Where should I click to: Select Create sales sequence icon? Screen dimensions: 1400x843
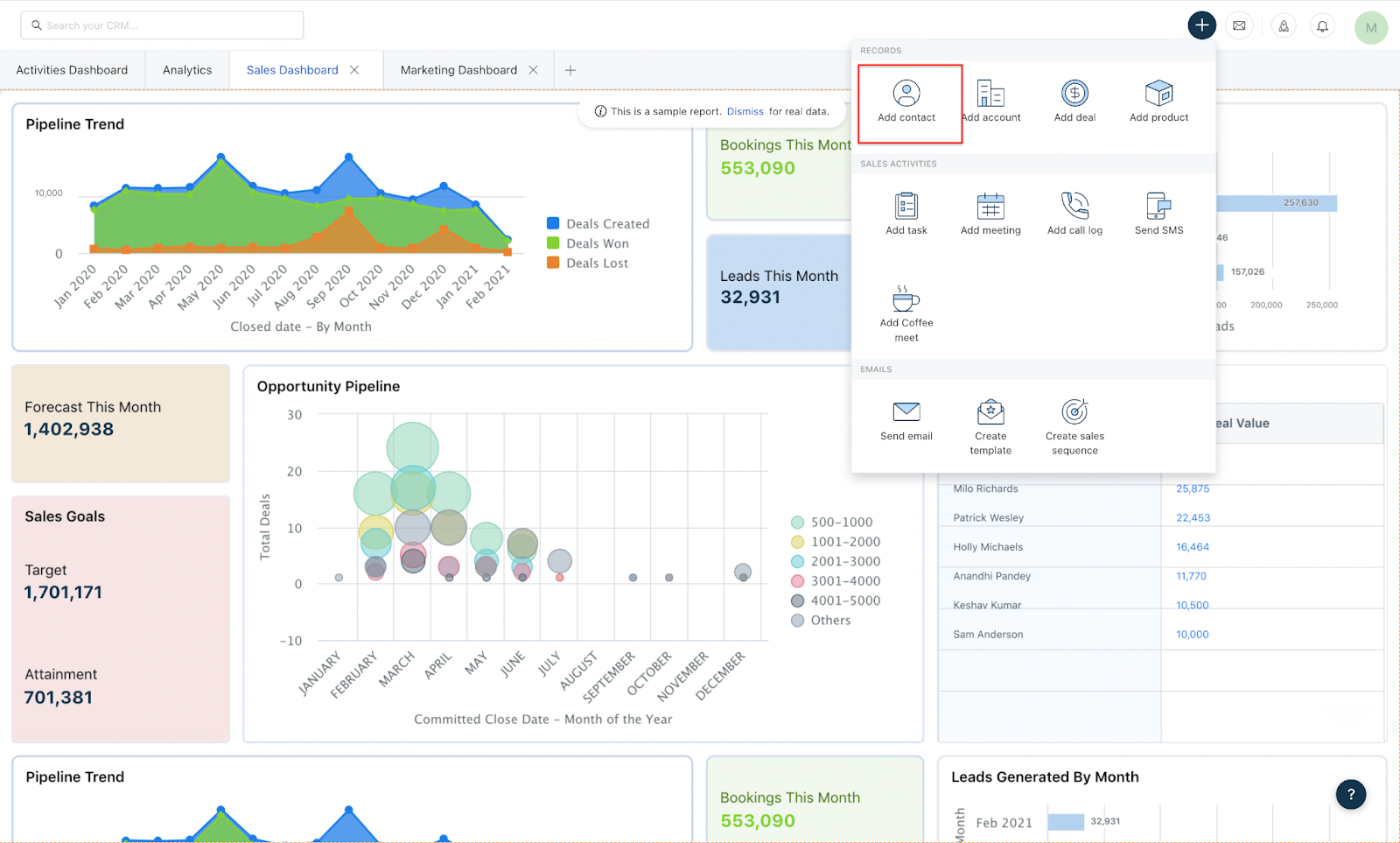(1074, 411)
